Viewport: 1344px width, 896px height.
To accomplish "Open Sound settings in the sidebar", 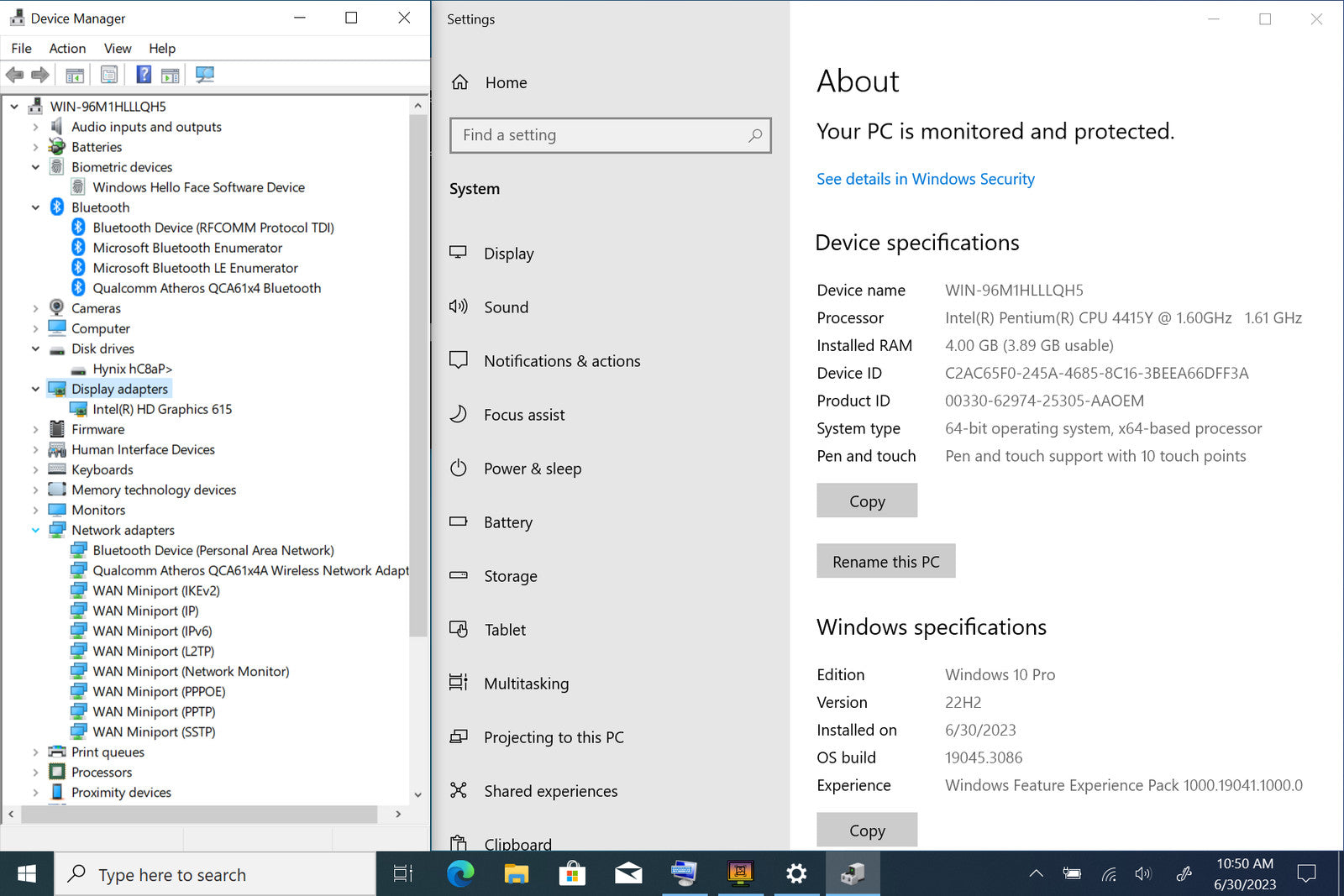I will [x=506, y=307].
